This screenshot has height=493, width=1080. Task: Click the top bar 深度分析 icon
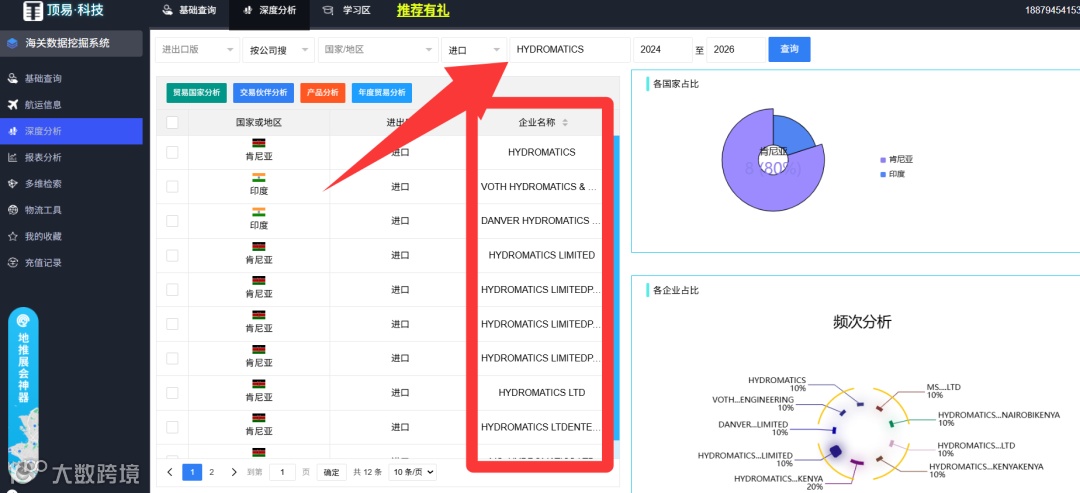tap(248, 10)
